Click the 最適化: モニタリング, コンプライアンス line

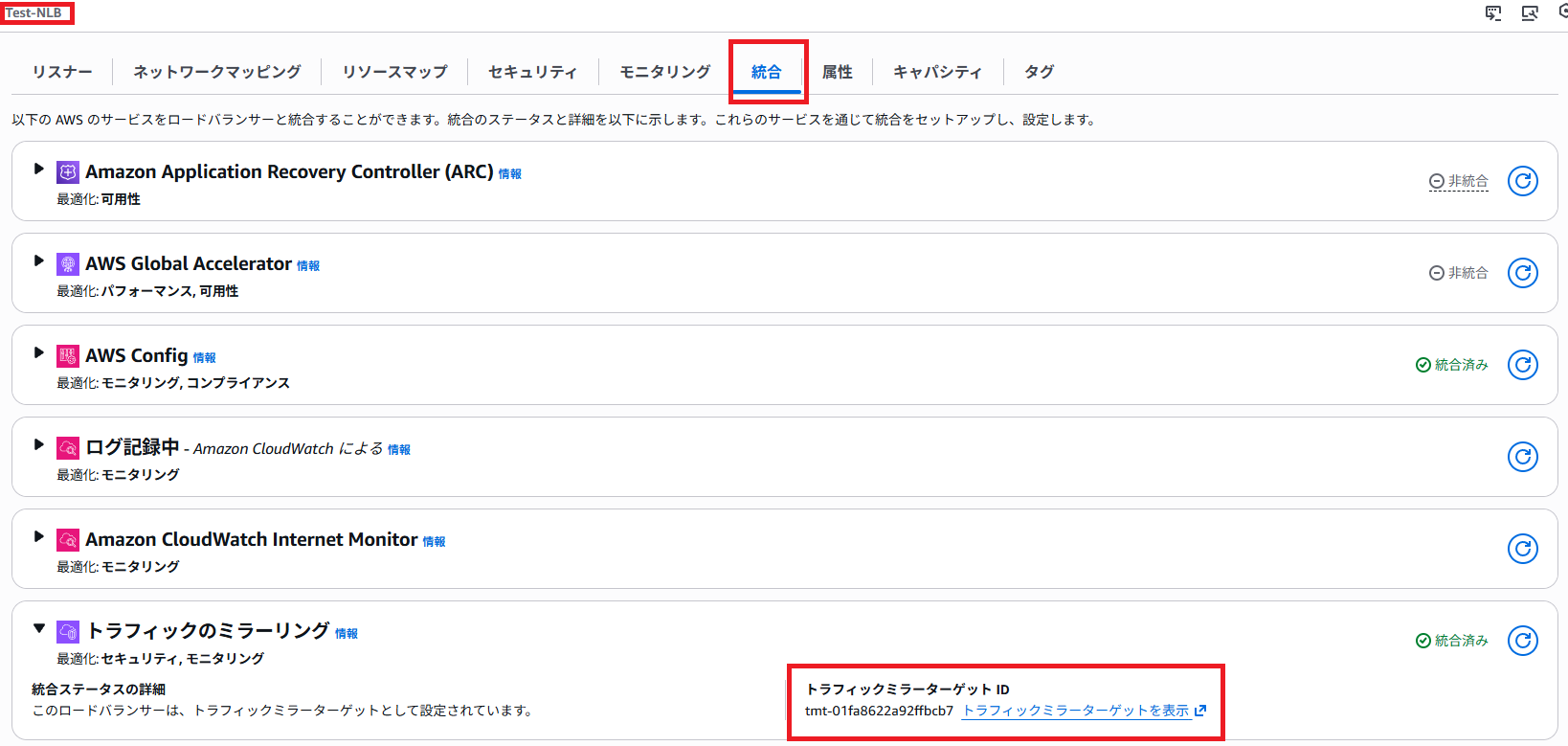tap(173, 383)
